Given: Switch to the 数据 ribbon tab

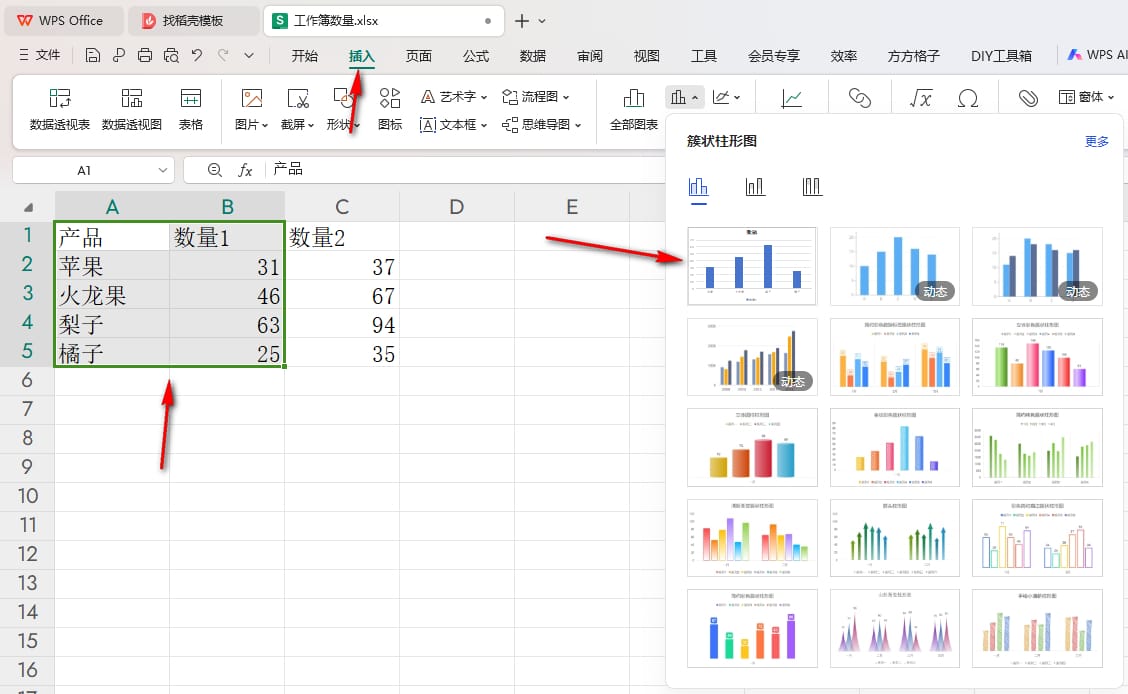Looking at the screenshot, I should point(532,56).
